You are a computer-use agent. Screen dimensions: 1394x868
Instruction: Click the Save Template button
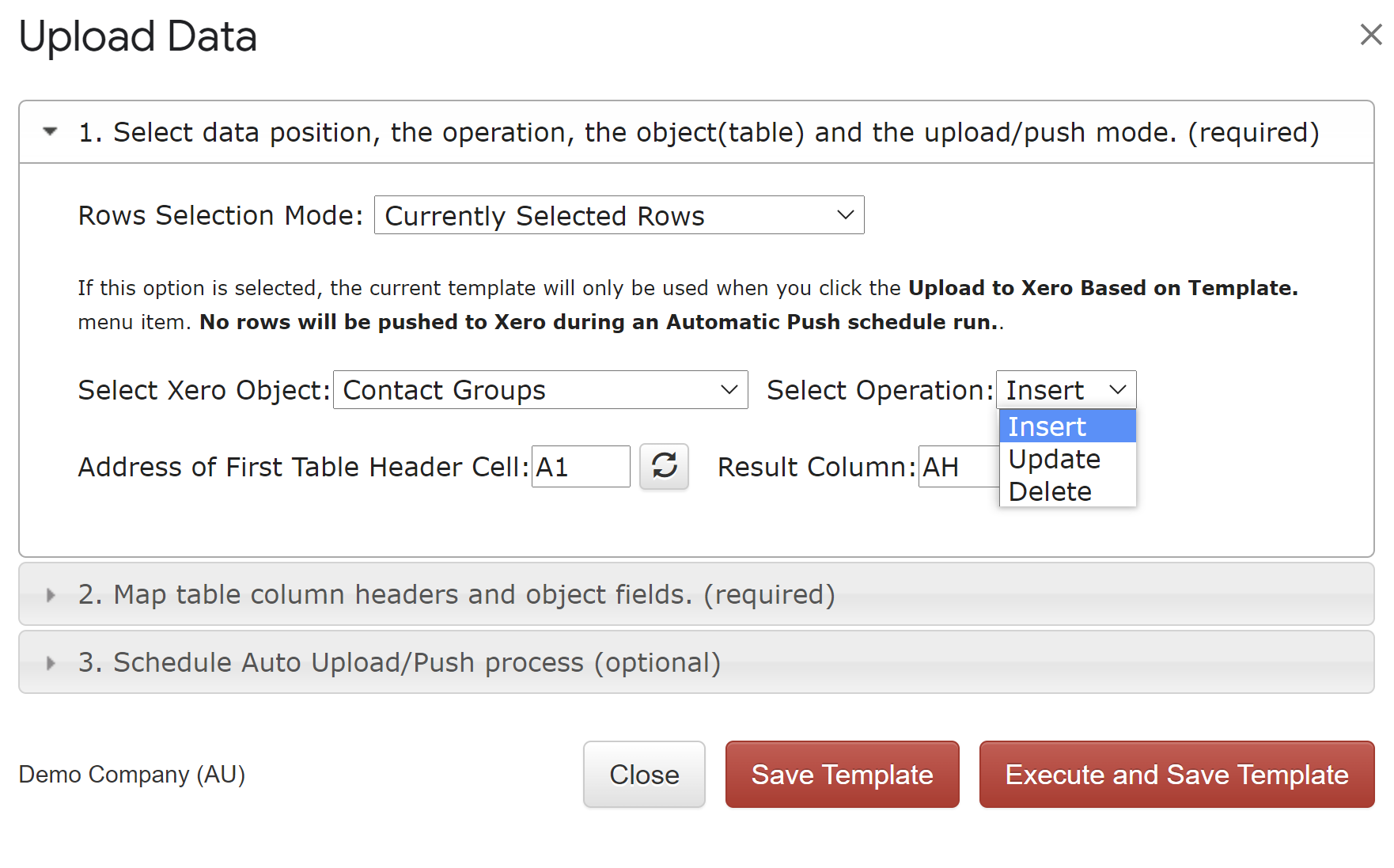tap(842, 775)
